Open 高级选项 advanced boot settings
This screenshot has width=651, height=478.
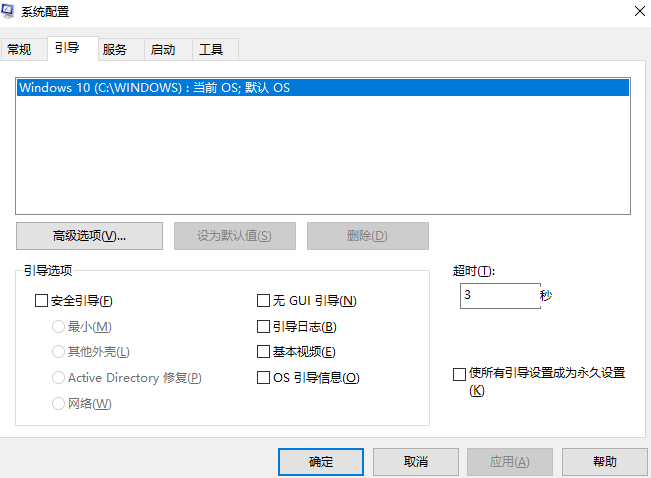(89, 236)
